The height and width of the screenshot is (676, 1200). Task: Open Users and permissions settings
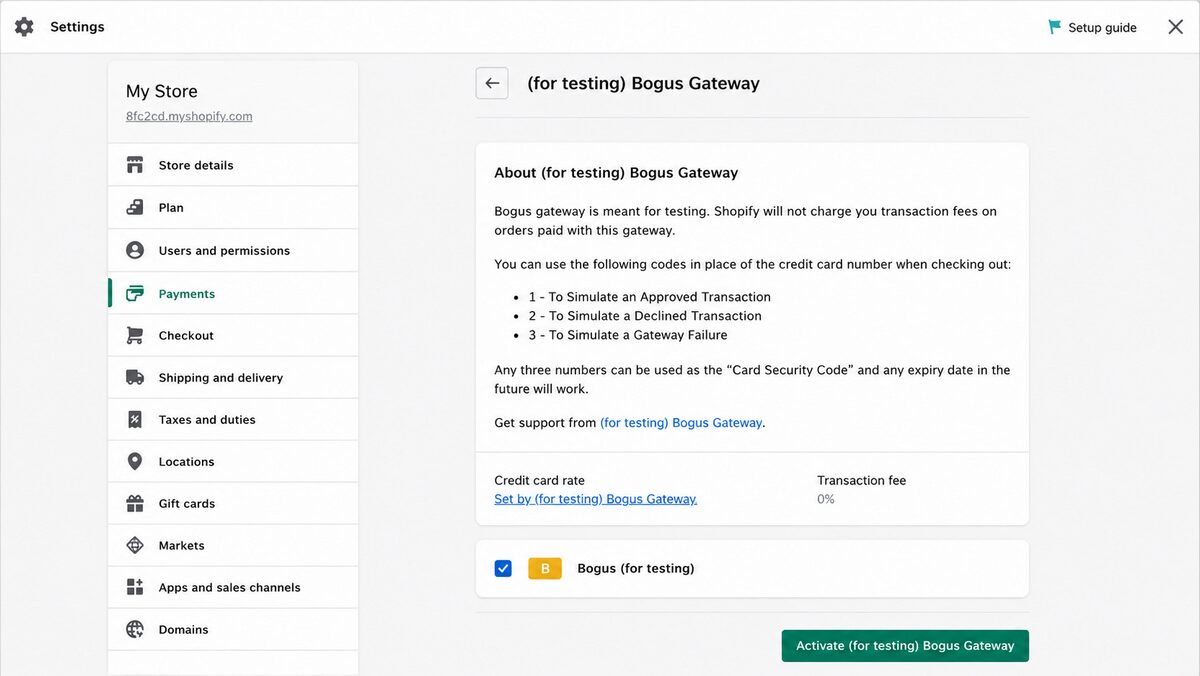tap(233, 250)
